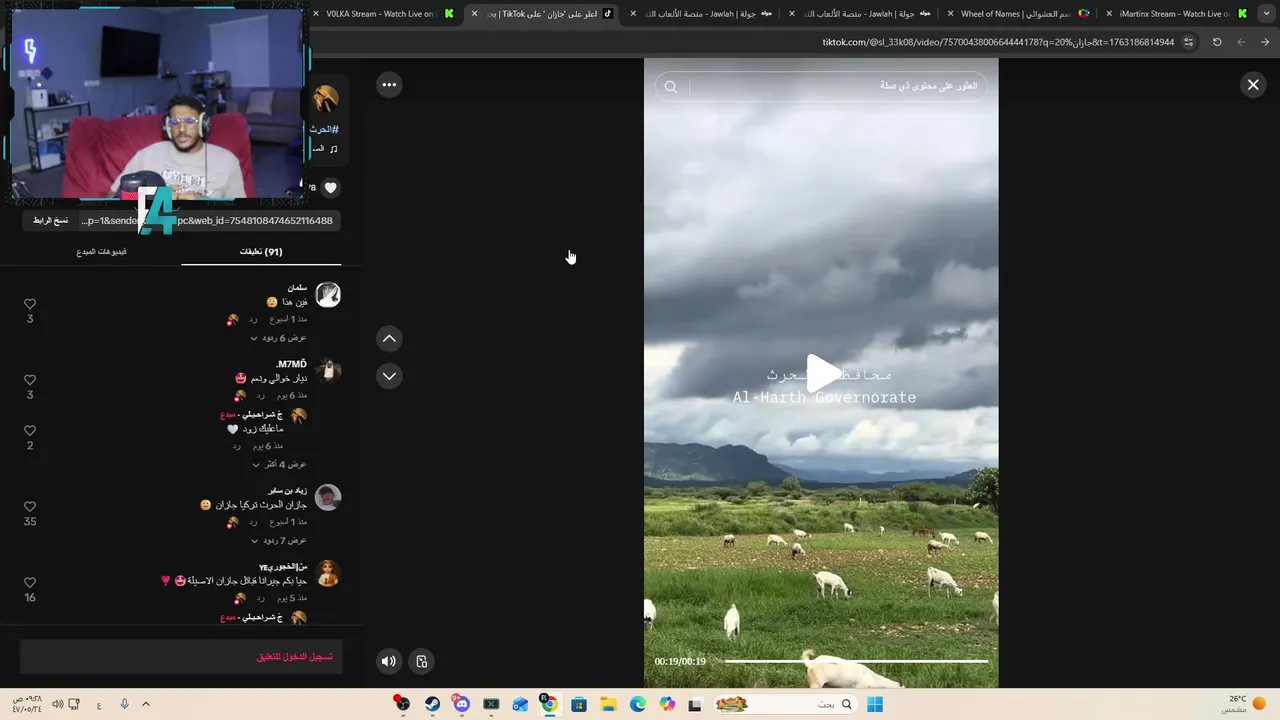Open the #الحرث hashtag link
1280x720 pixels.
tap(324, 130)
